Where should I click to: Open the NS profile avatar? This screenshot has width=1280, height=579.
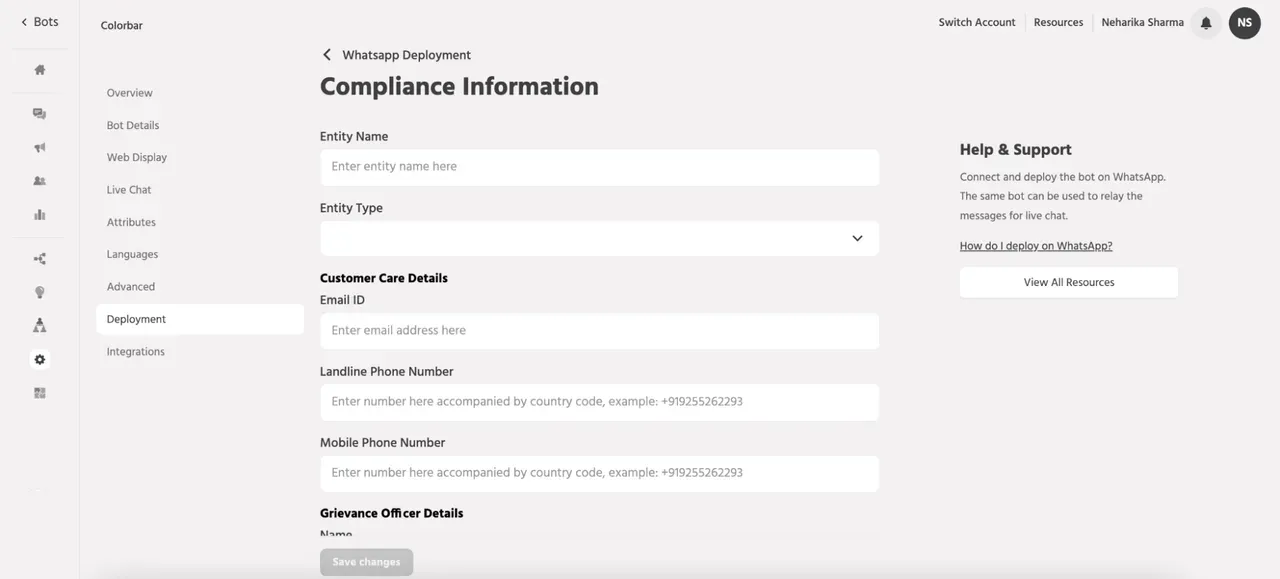point(1245,23)
